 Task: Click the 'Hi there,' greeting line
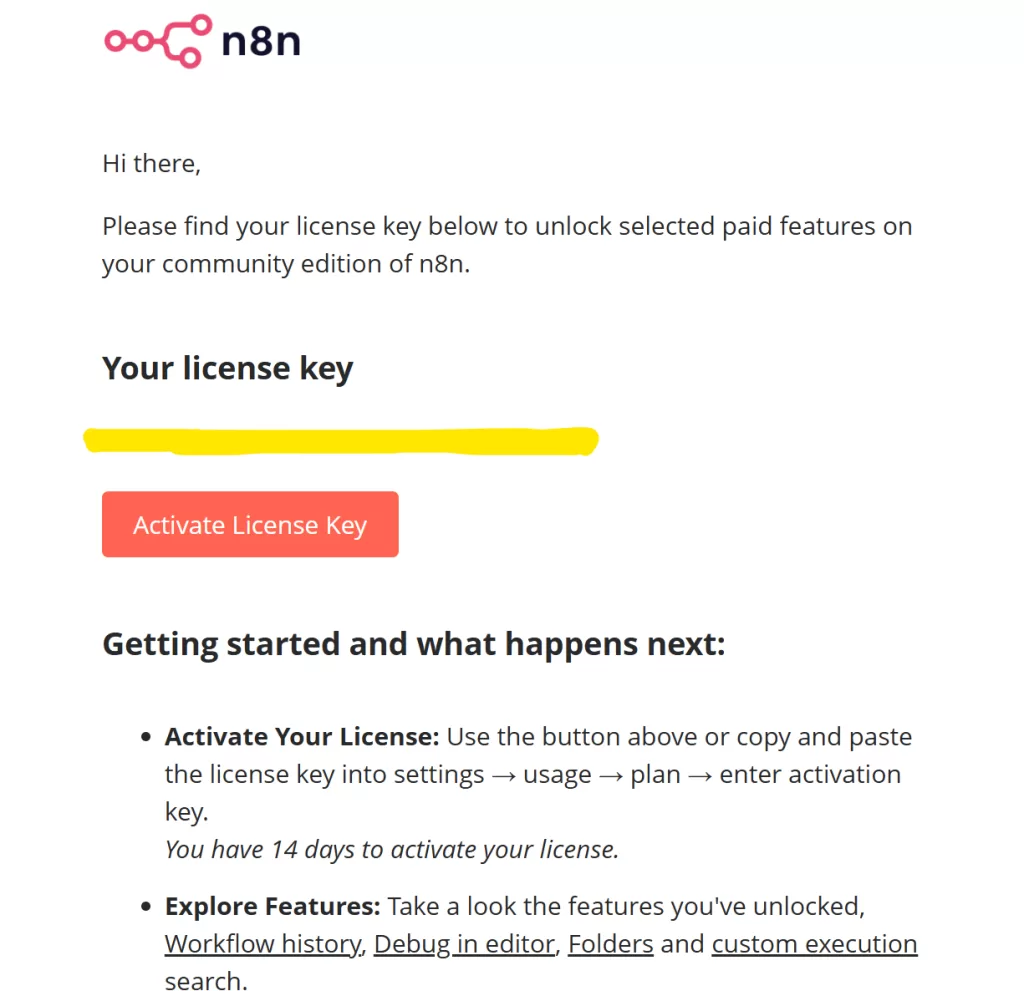click(x=151, y=163)
